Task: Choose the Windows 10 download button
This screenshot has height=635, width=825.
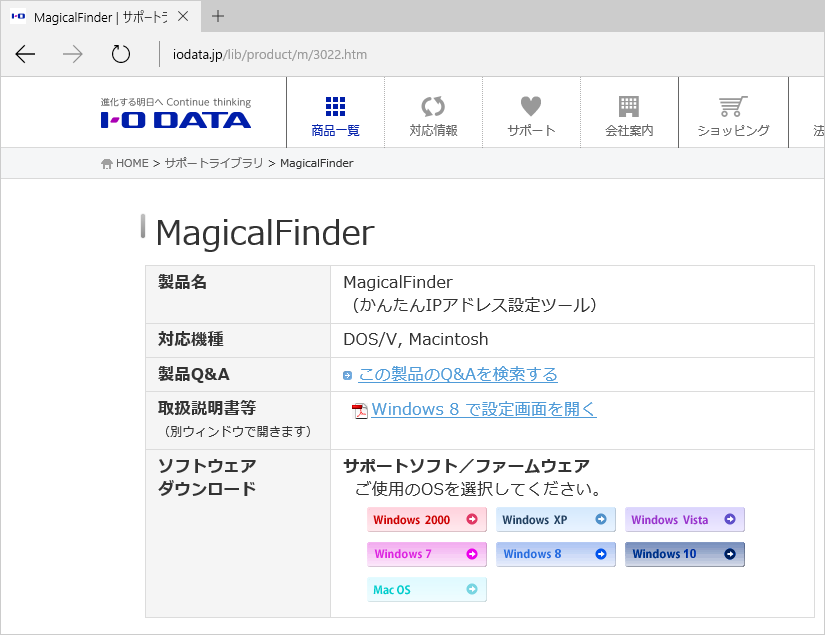Action: coord(685,555)
